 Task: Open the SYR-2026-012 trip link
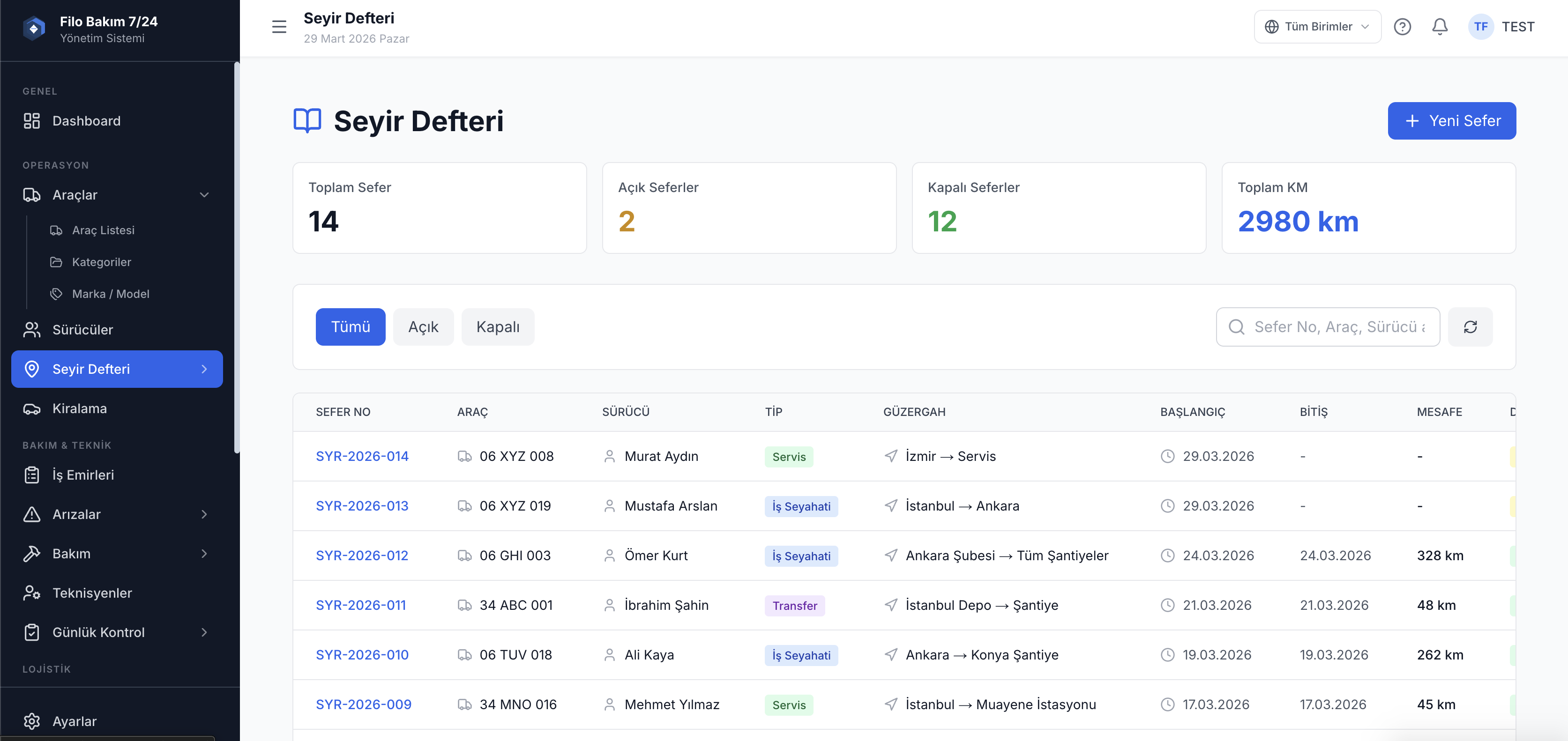click(362, 556)
